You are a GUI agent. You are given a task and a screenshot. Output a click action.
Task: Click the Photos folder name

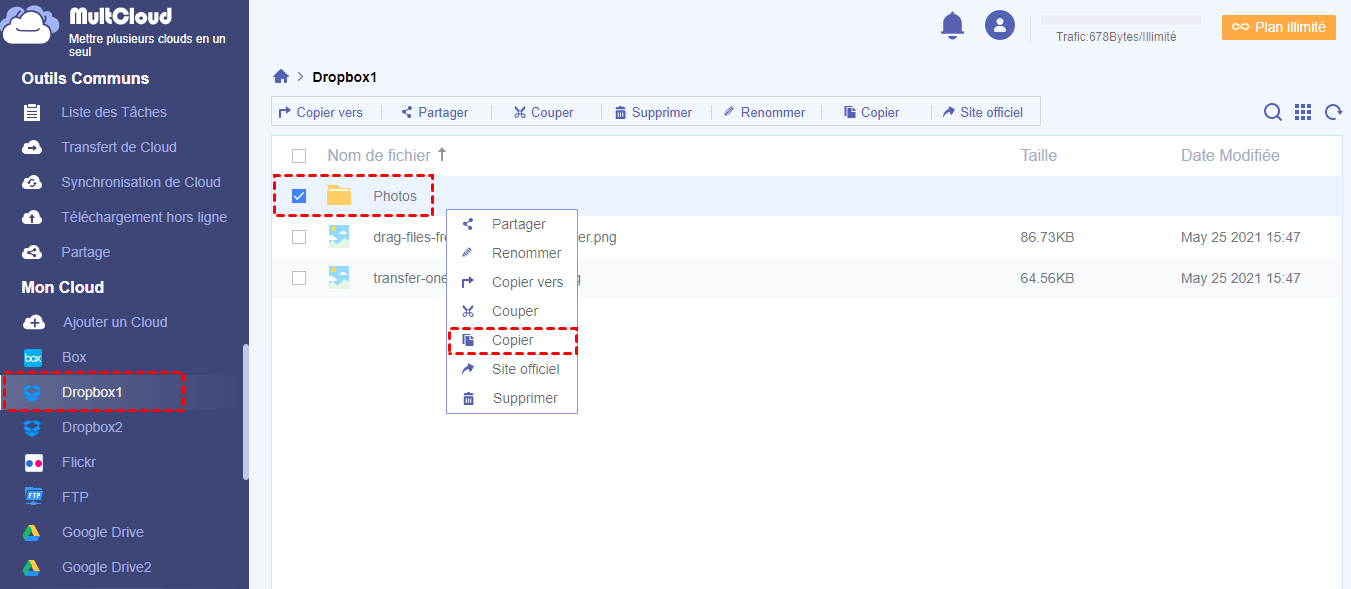[x=395, y=196]
